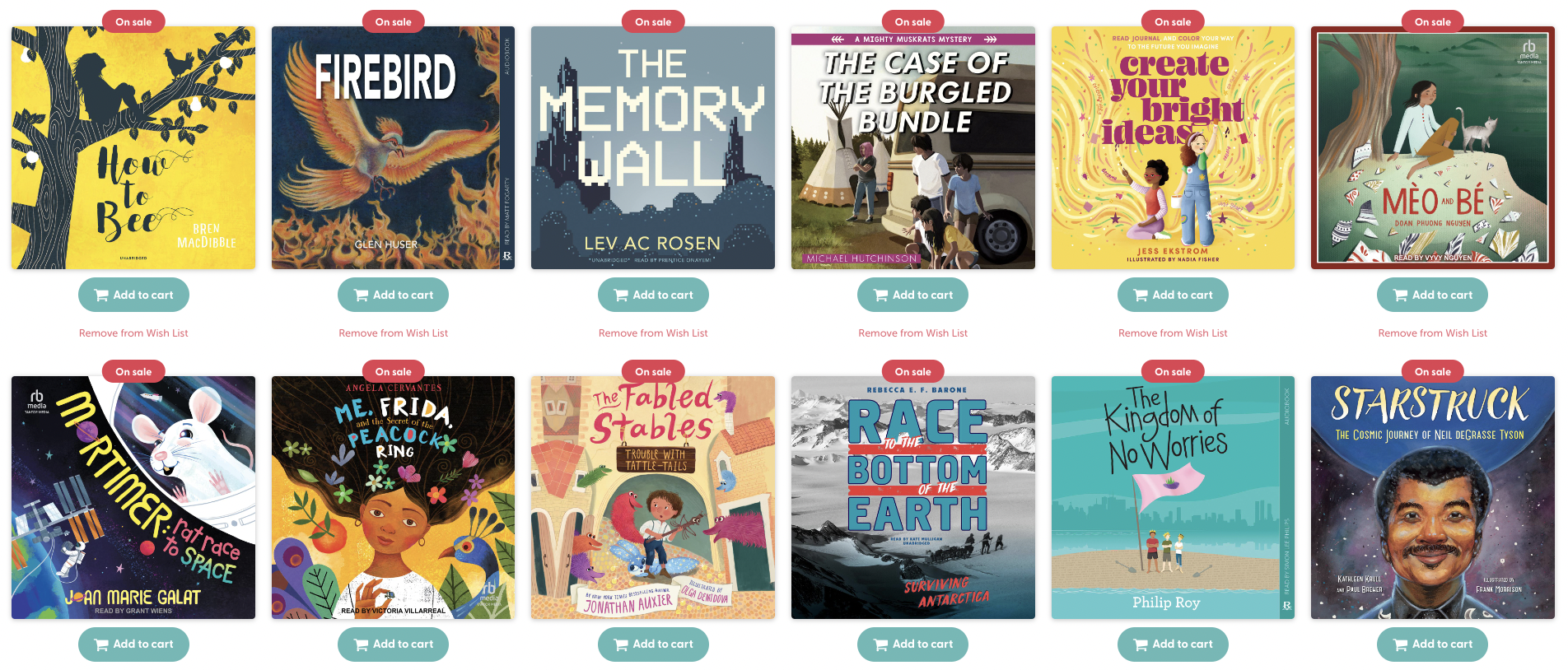
Task: Remove Firebird from Wish List
Action: pyautogui.click(x=393, y=333)
